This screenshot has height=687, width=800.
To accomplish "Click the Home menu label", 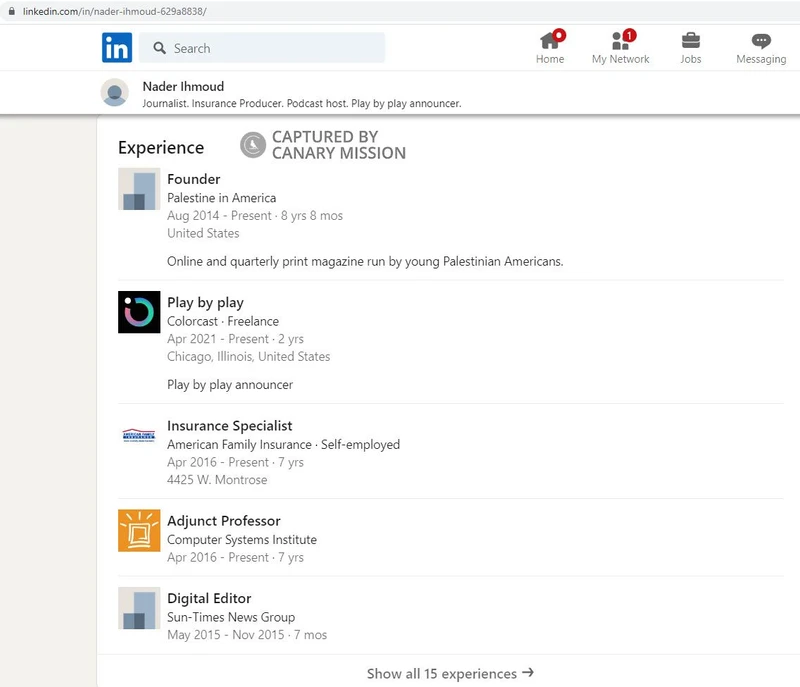I will [550, 59].
